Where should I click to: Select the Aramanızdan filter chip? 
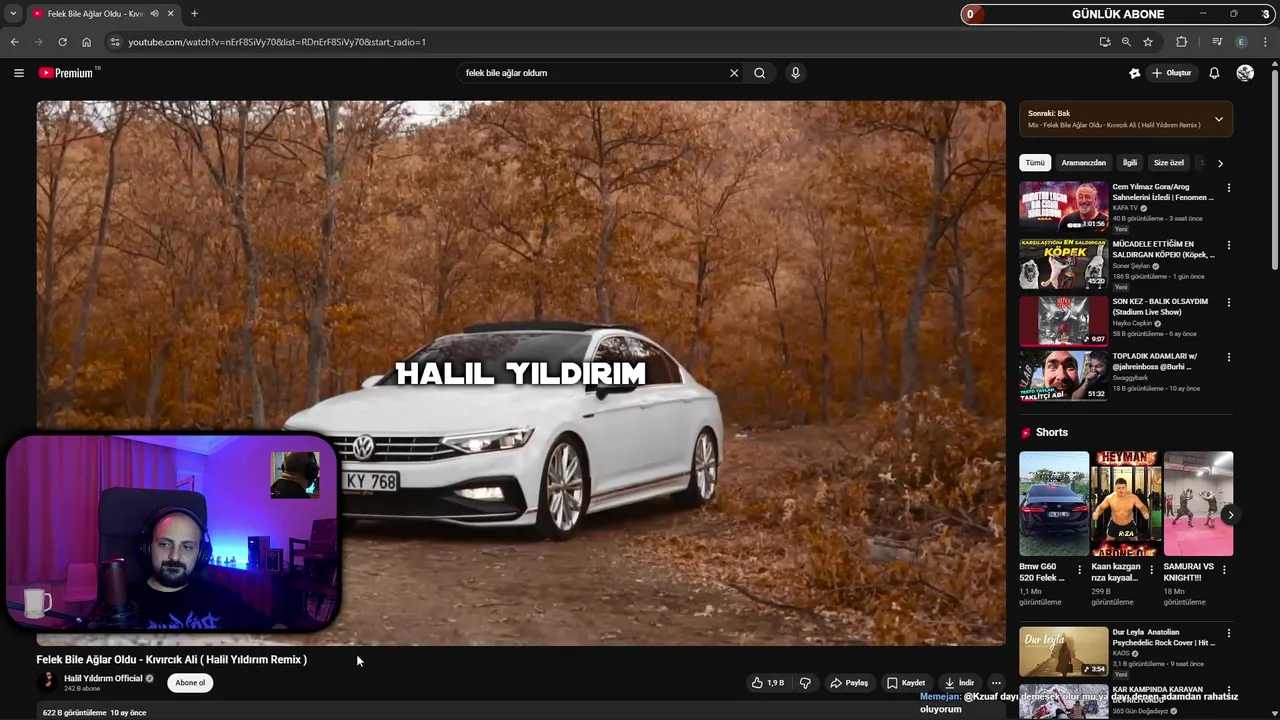(x=1084, y=163)
